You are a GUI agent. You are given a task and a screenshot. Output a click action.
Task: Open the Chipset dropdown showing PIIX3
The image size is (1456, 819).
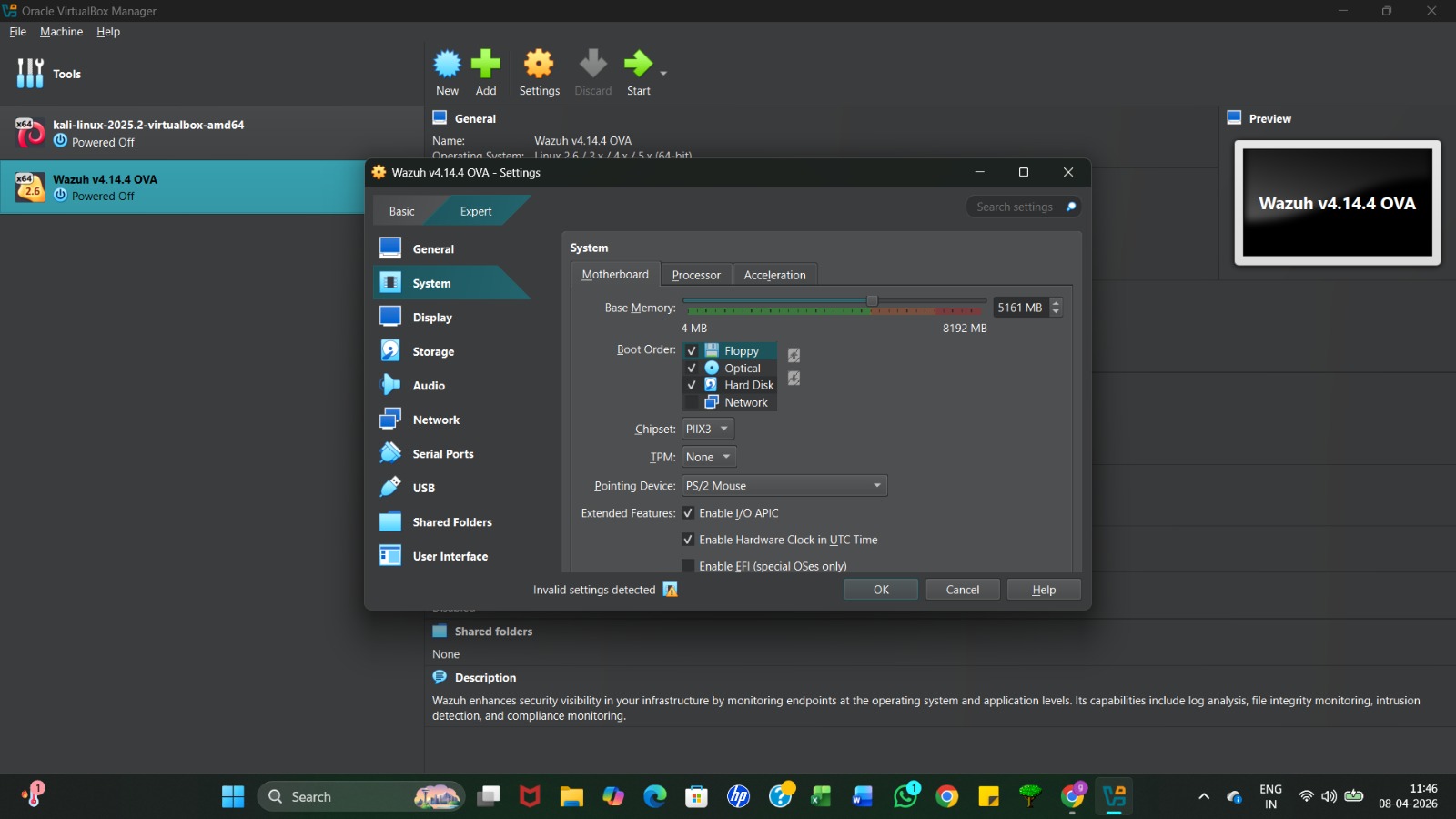[708, 429]
